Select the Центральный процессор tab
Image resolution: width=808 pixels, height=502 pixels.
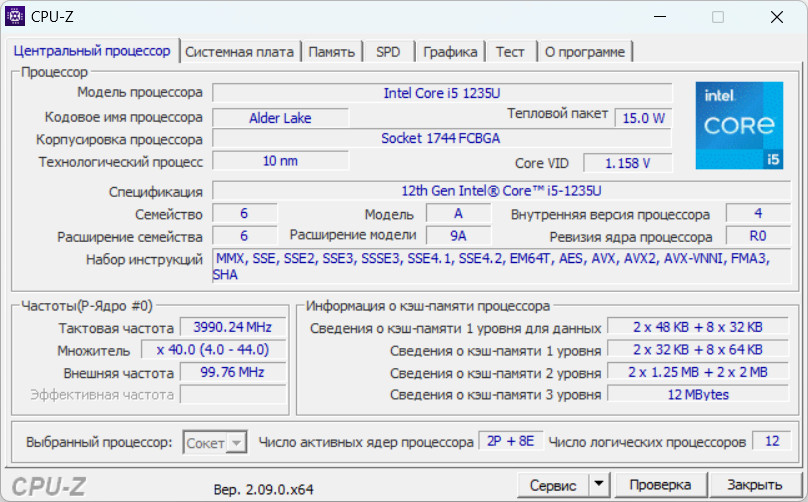[x=92, y=51]
